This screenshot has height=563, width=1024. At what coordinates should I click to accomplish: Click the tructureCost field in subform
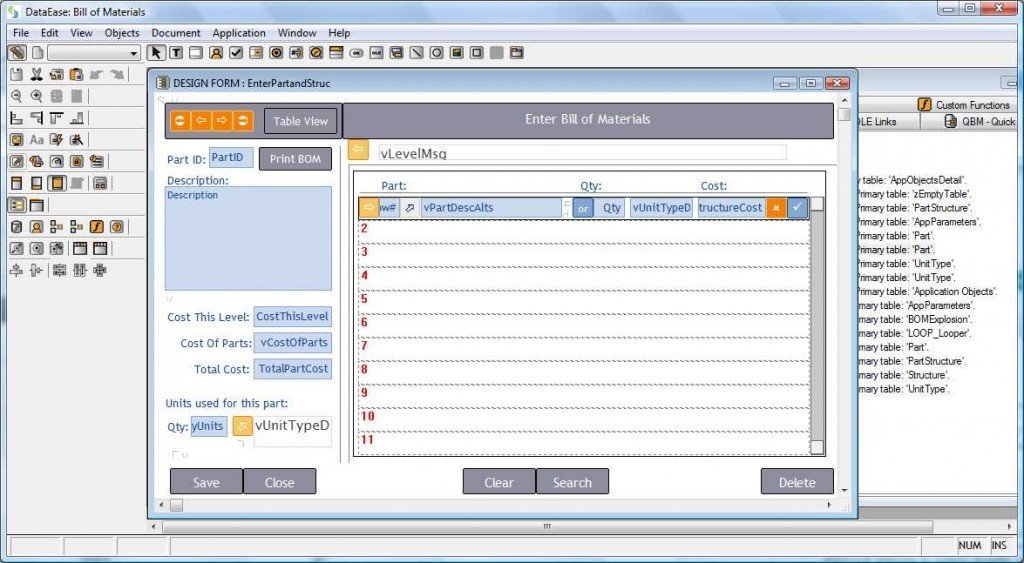pyautogui.click(x=731, y=208)
